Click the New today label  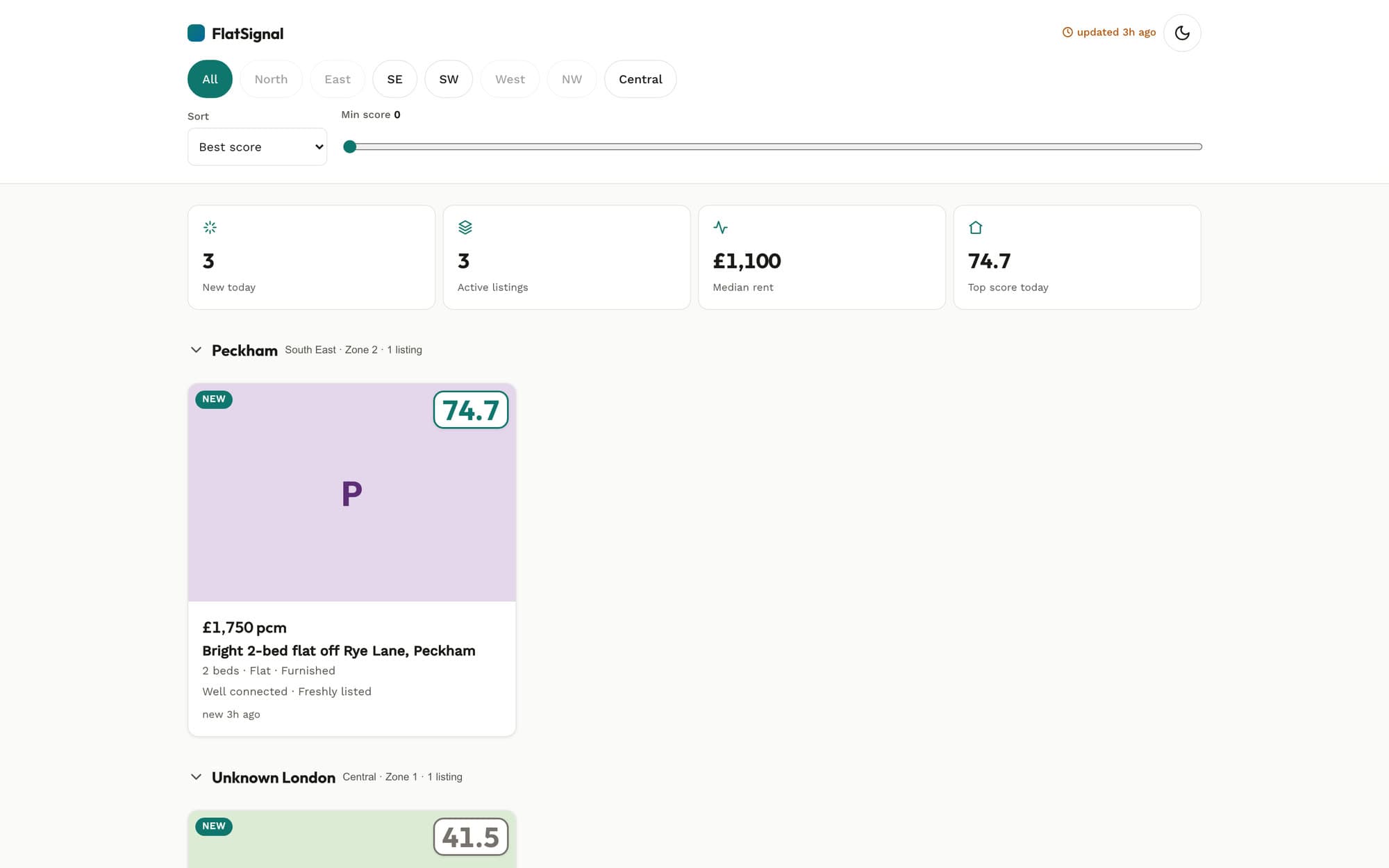229,287
